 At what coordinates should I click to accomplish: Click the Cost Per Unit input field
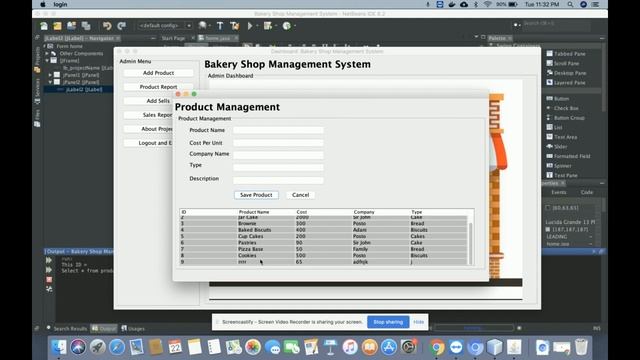click(278, 143)
